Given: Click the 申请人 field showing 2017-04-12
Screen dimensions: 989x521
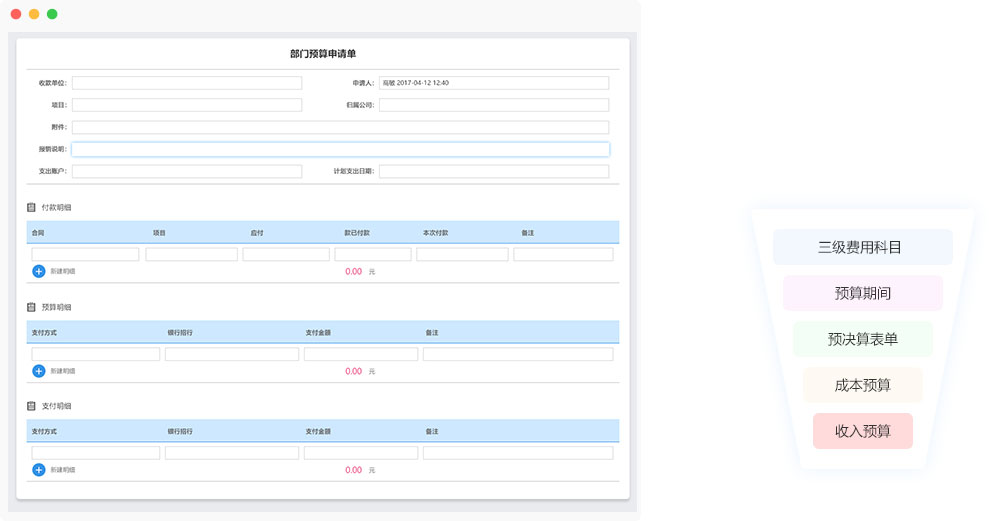Looking at the screenshot, I should coord(493,83).
